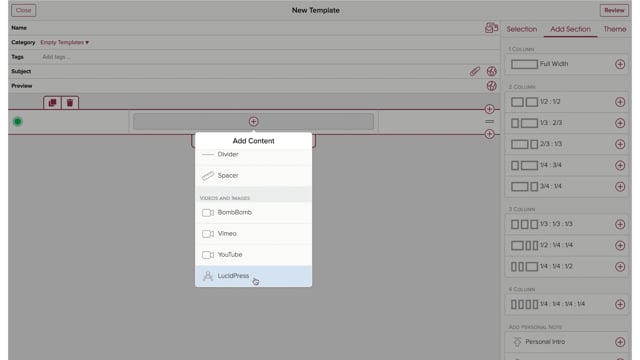Add 1/2 : 1/4 : 1/4 section
640x360 pixels.
pos(620,245)
